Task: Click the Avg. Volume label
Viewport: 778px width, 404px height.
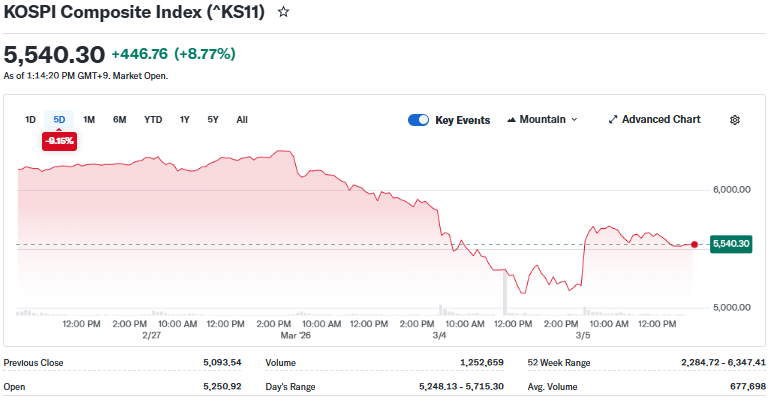Action: (x=552, y=387)
